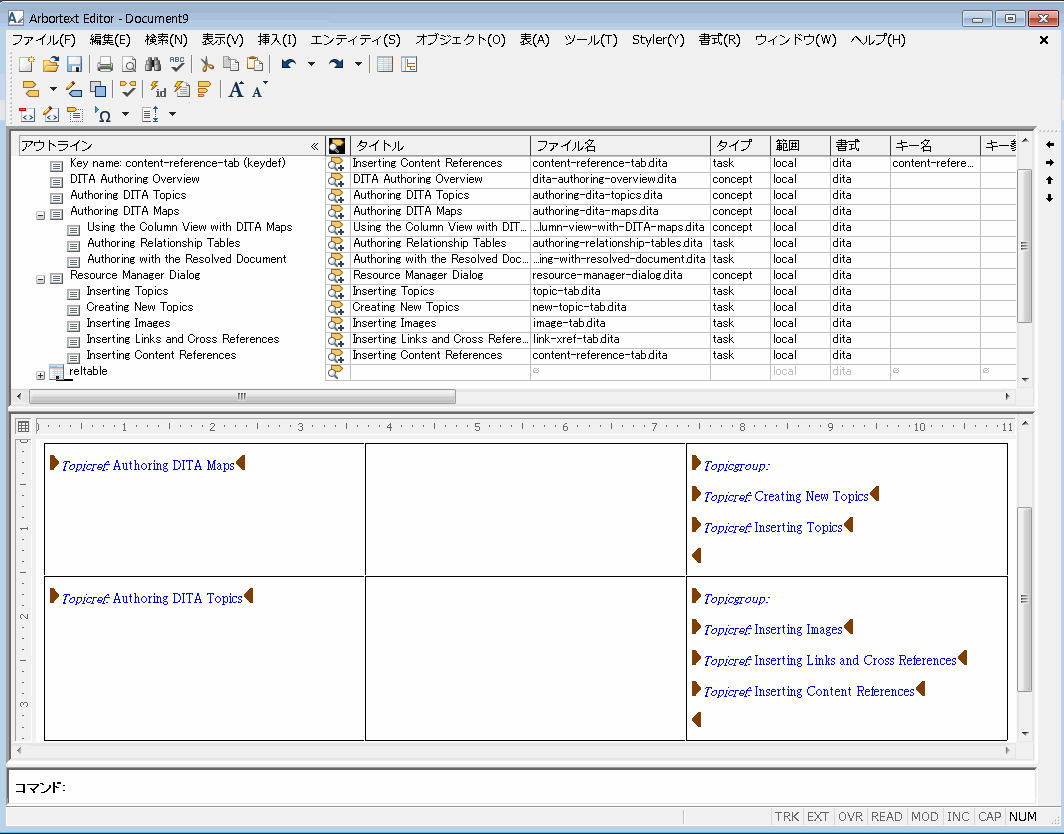
Task: Click the editor pane vertical scrollbar thumb
Action: pos(1025,599)
